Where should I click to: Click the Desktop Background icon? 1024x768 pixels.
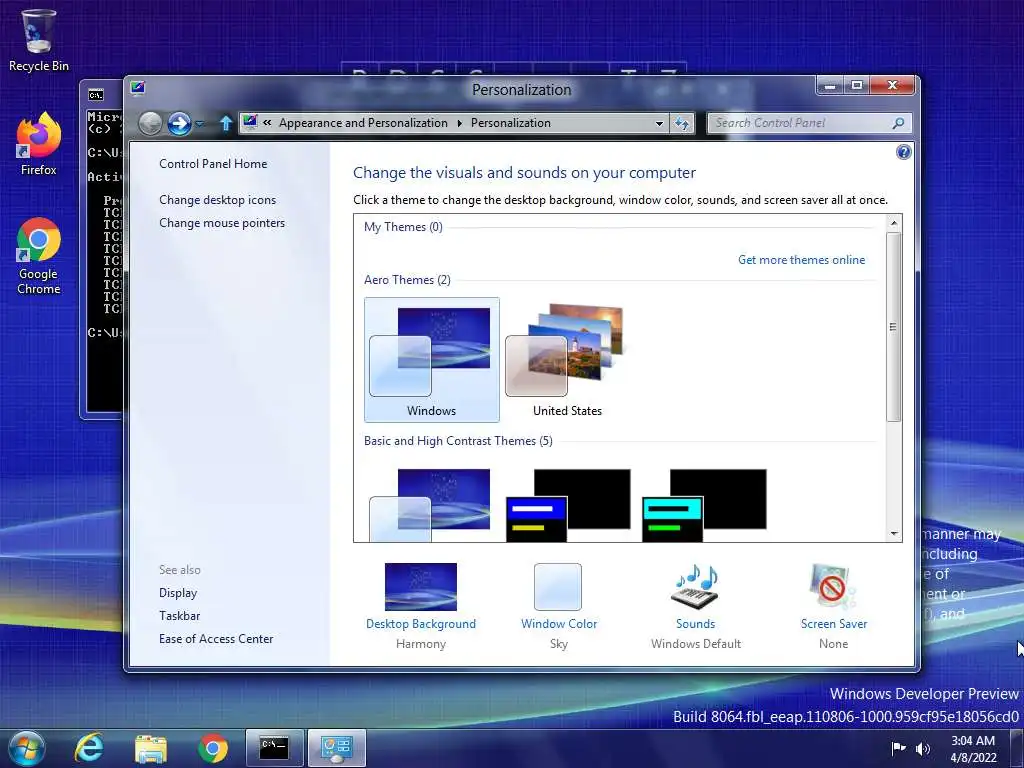tap(421, 586)
